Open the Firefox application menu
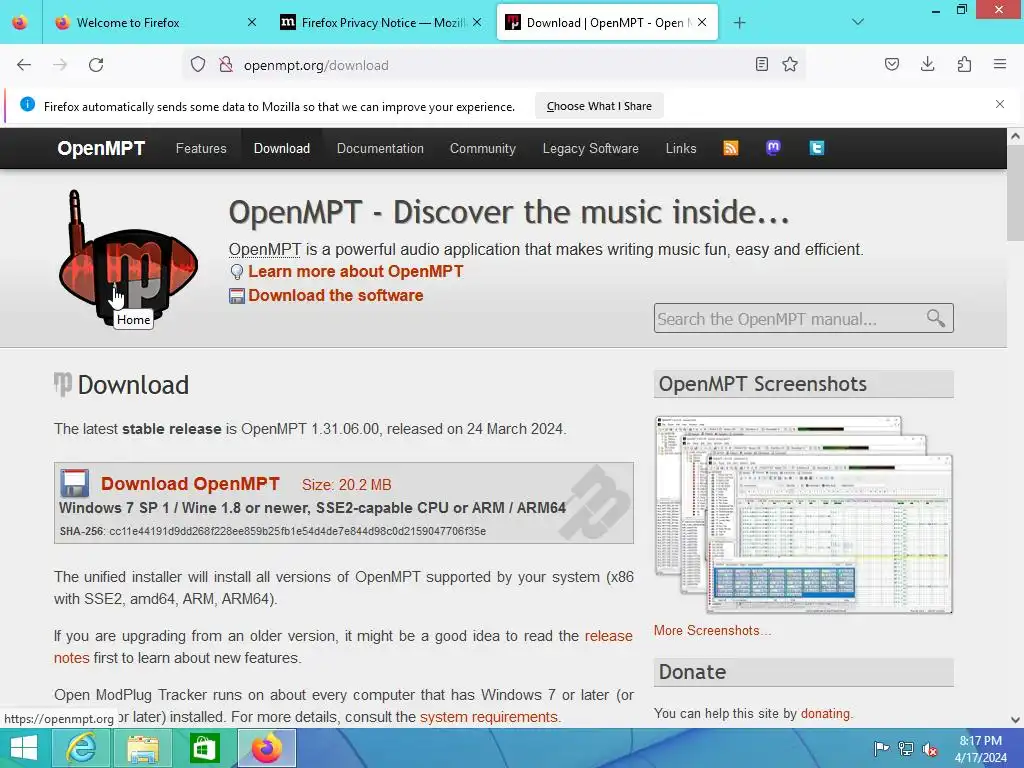The height and width of the screenshot is (768, 1024). point(1000,64)
